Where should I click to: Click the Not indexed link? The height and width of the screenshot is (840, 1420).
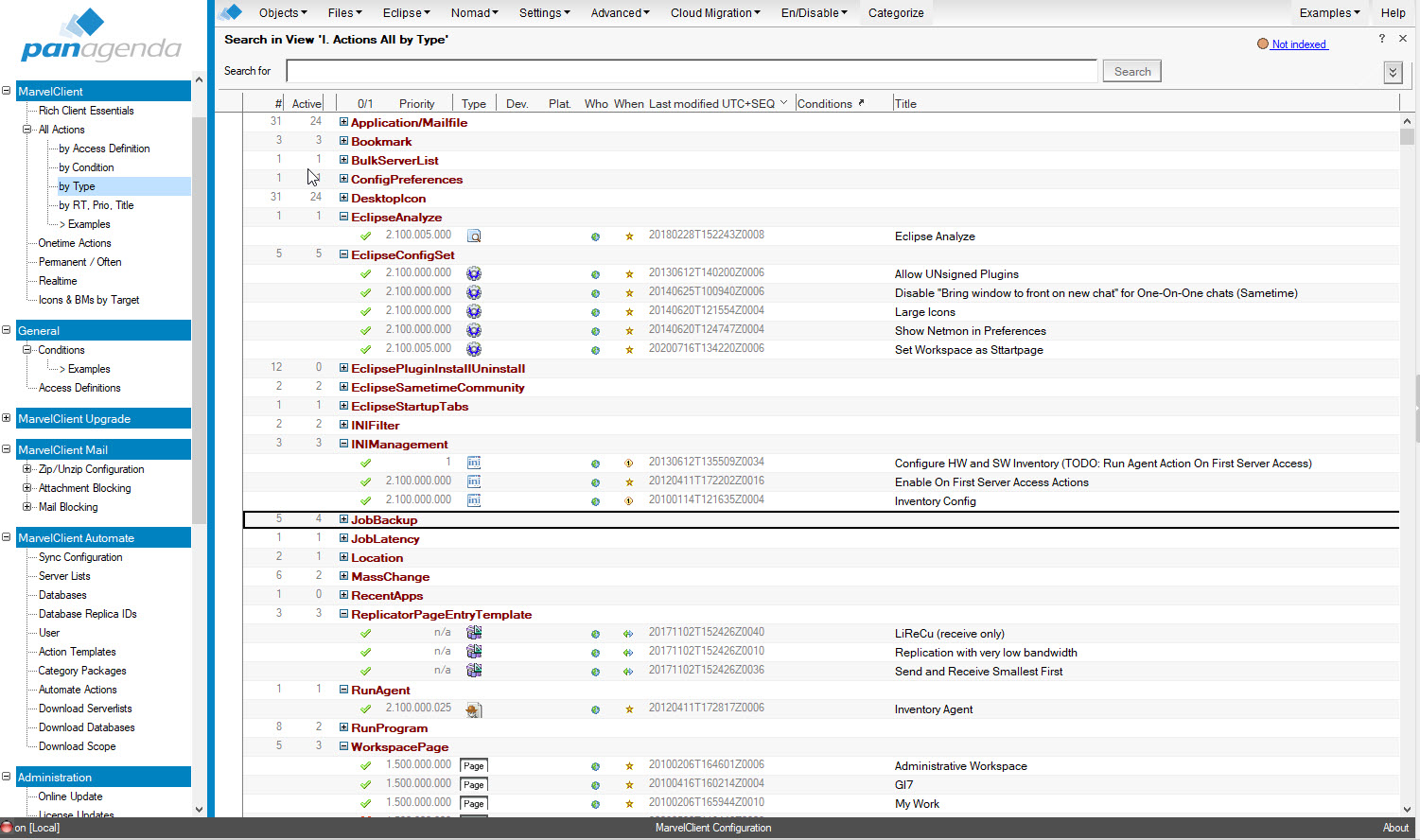point(1299,44)
